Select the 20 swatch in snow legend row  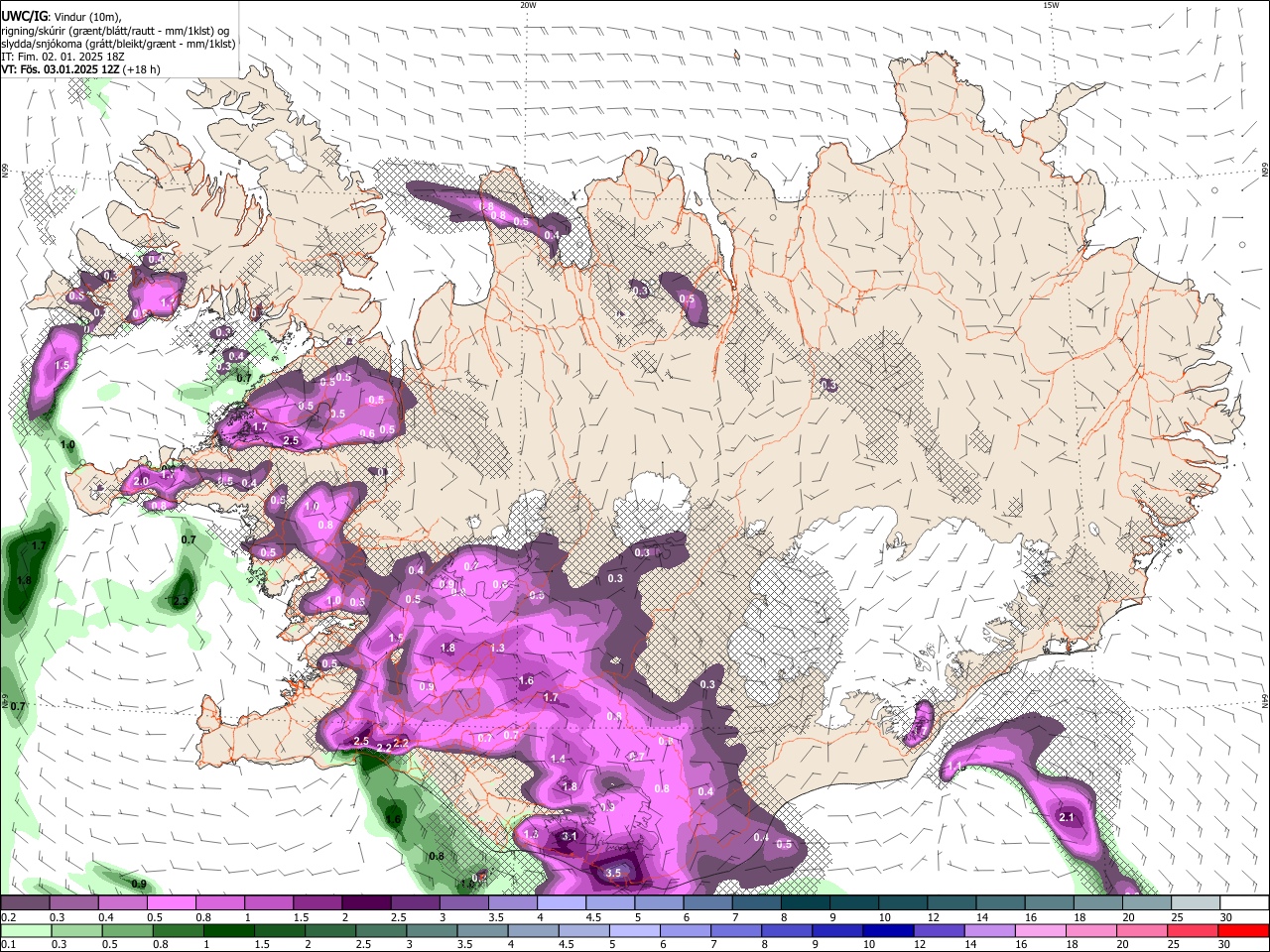(x=1148, y=902)
